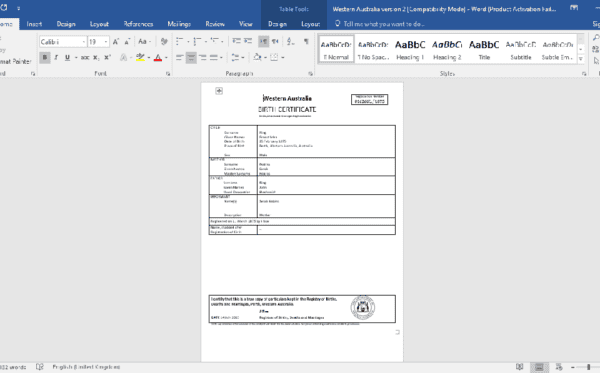Screen dimensions: 600x373
Task: Click Format Painter
Action: pyautogui.click(x=15, y=61)
